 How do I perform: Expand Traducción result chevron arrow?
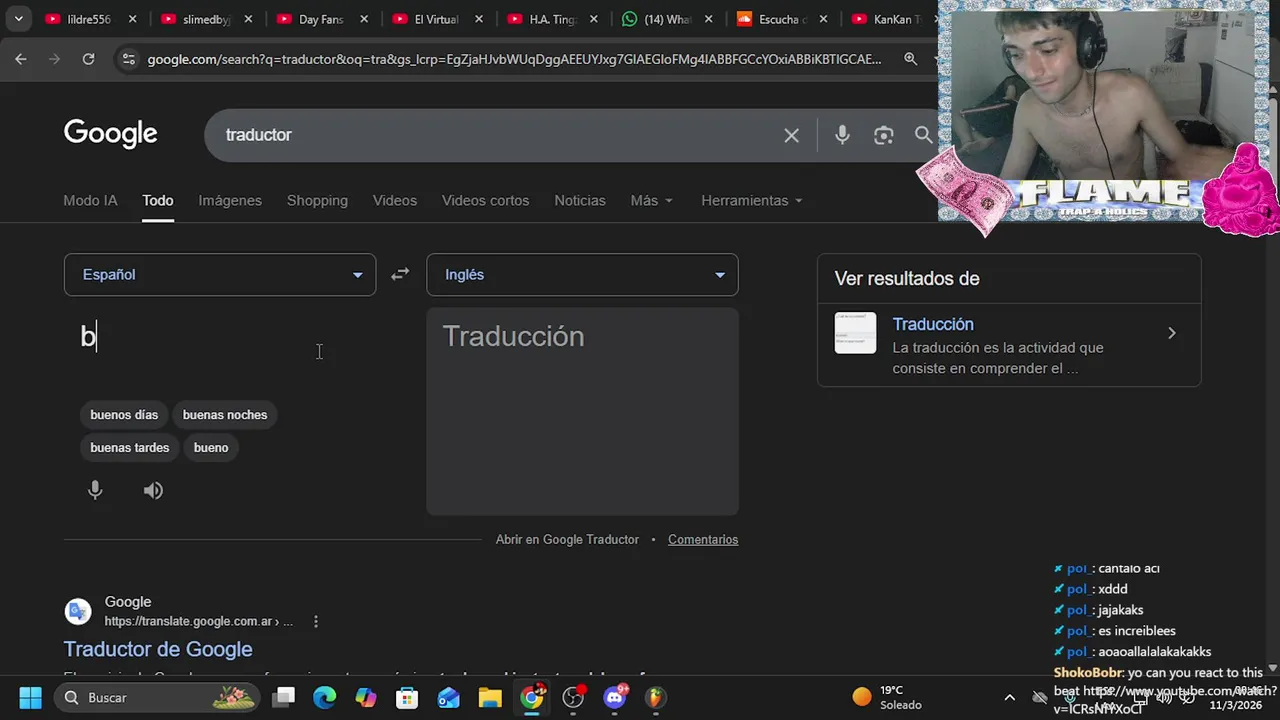(x=1172, y=333)
